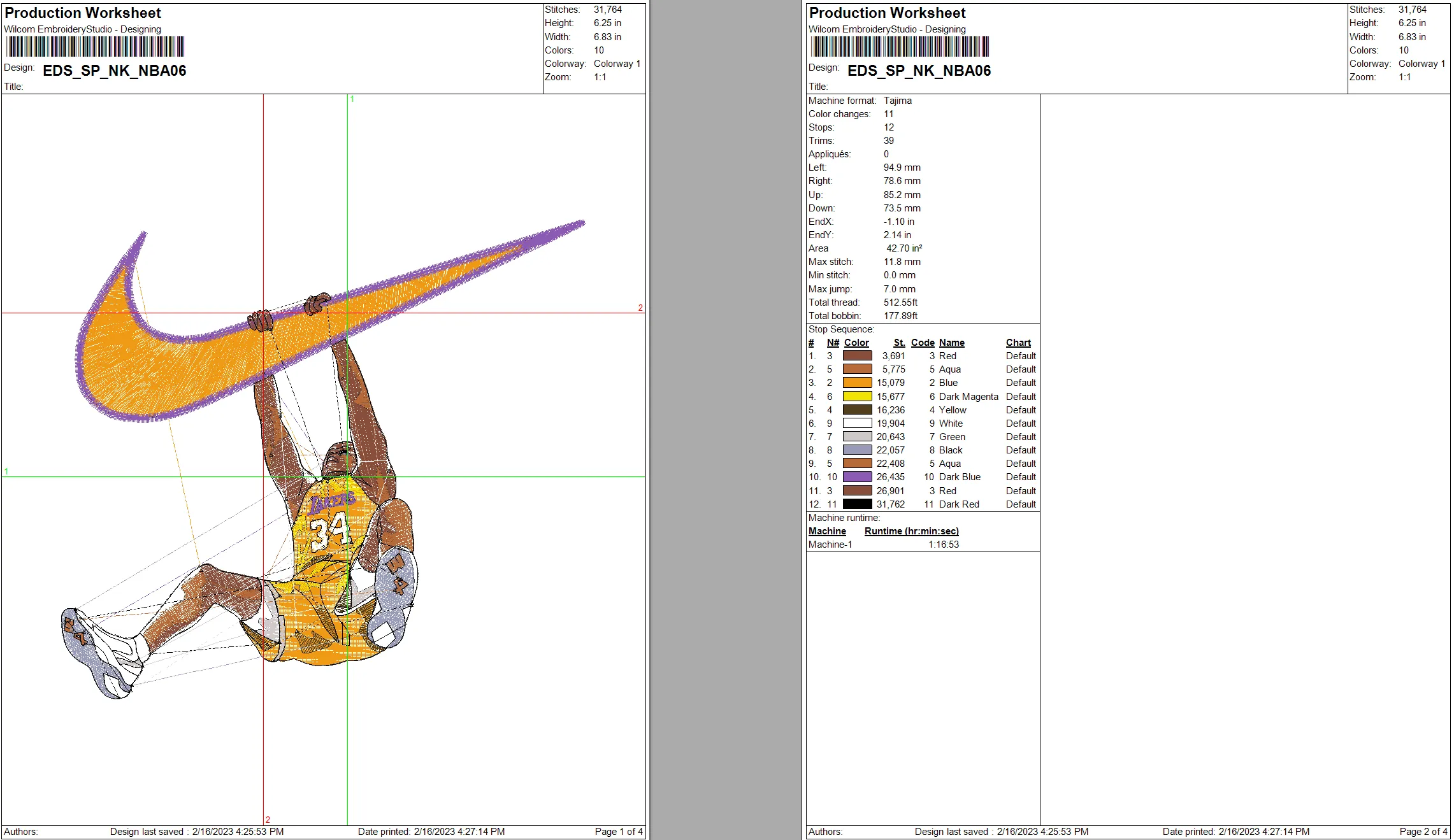Click the barcode on the page 2 header

(900, 47)
